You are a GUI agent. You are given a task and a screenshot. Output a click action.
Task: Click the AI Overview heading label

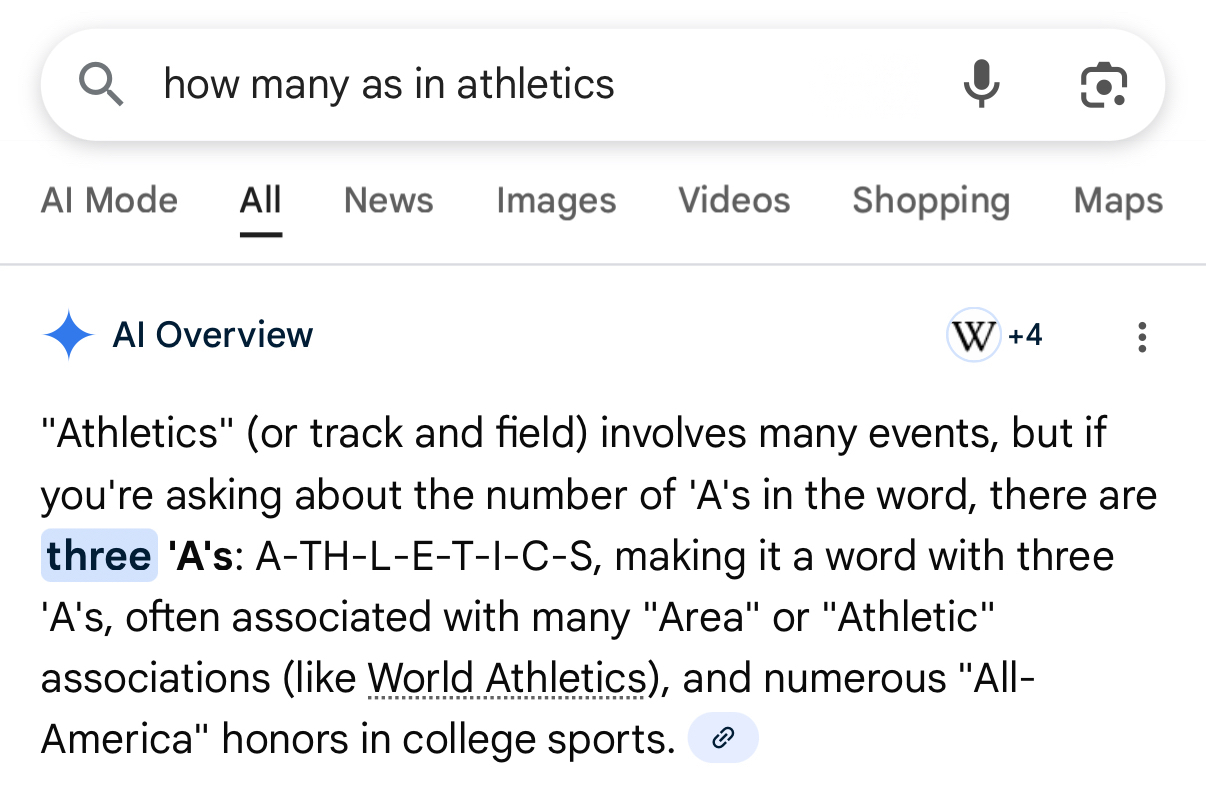click(213, 335)
